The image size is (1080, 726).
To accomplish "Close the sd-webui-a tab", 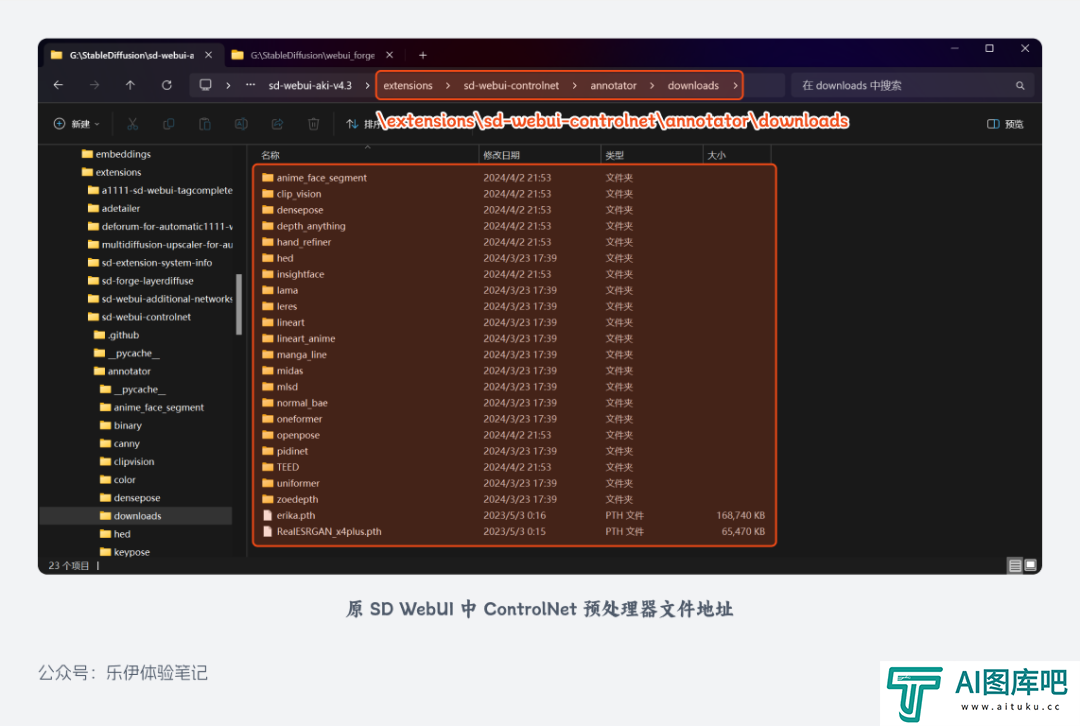I will point(209,55).
